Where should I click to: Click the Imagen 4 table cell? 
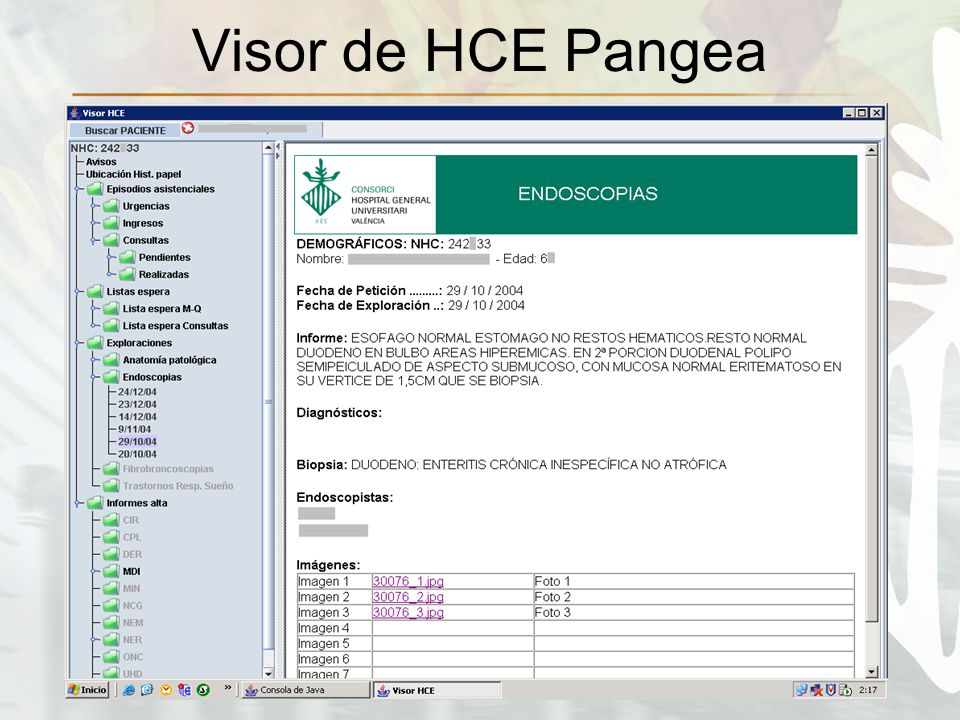pos(334,628)
